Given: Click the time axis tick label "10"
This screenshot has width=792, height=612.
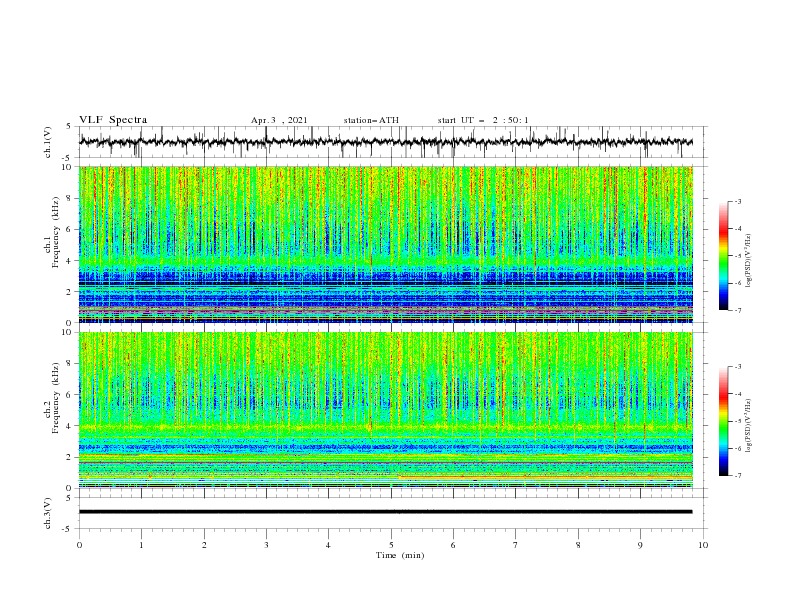Looking at the screenshot, I should [703, 545].
